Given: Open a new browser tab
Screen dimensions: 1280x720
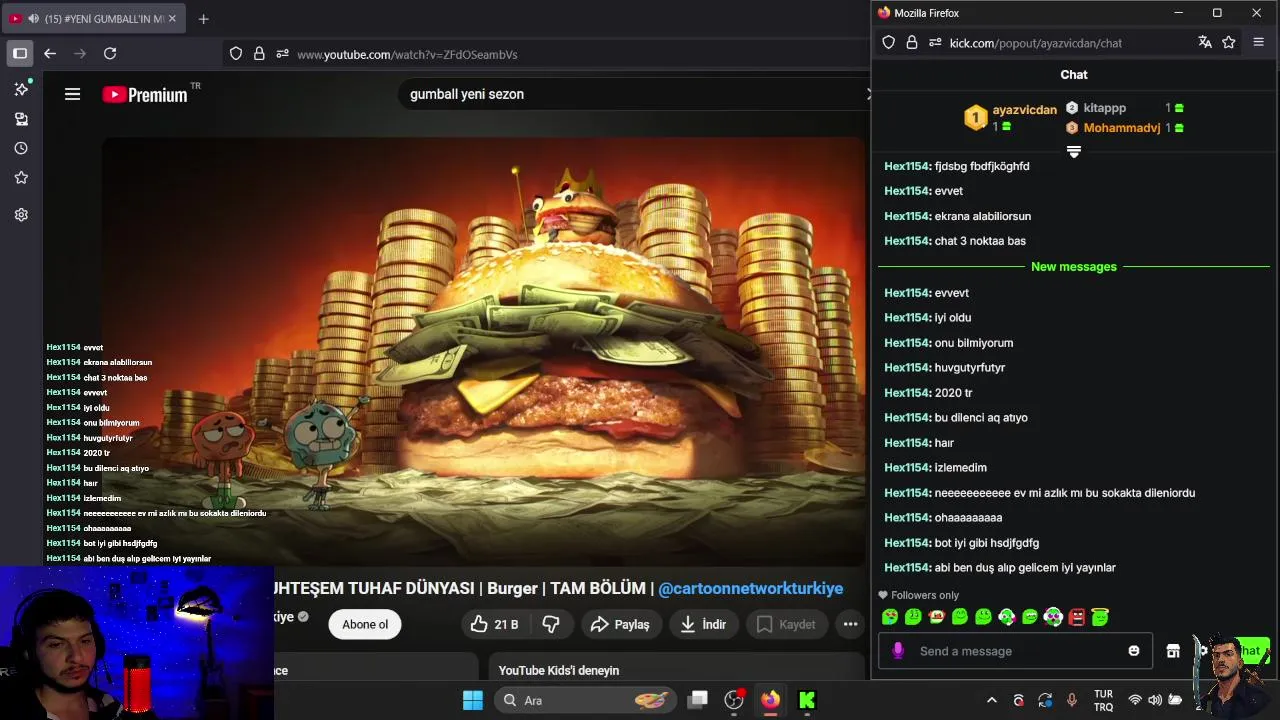Looking at the screenshot, I should (204, 19).
